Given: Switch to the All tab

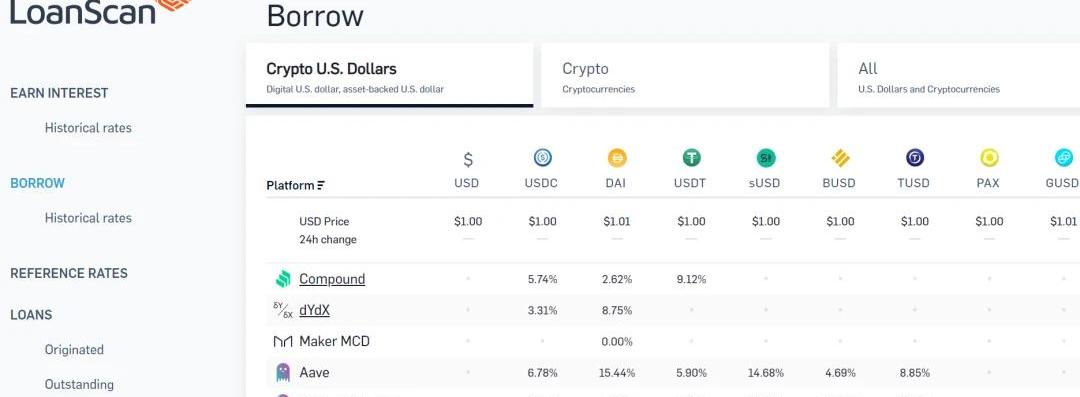Looking at the screenshot, I should tap(959, 76).
